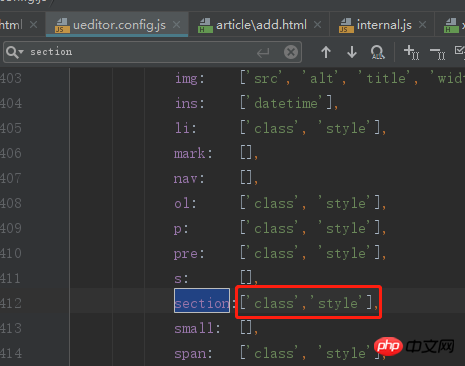Click the search field containing section
Screen dimensions: 465x366
pos(152,52)
